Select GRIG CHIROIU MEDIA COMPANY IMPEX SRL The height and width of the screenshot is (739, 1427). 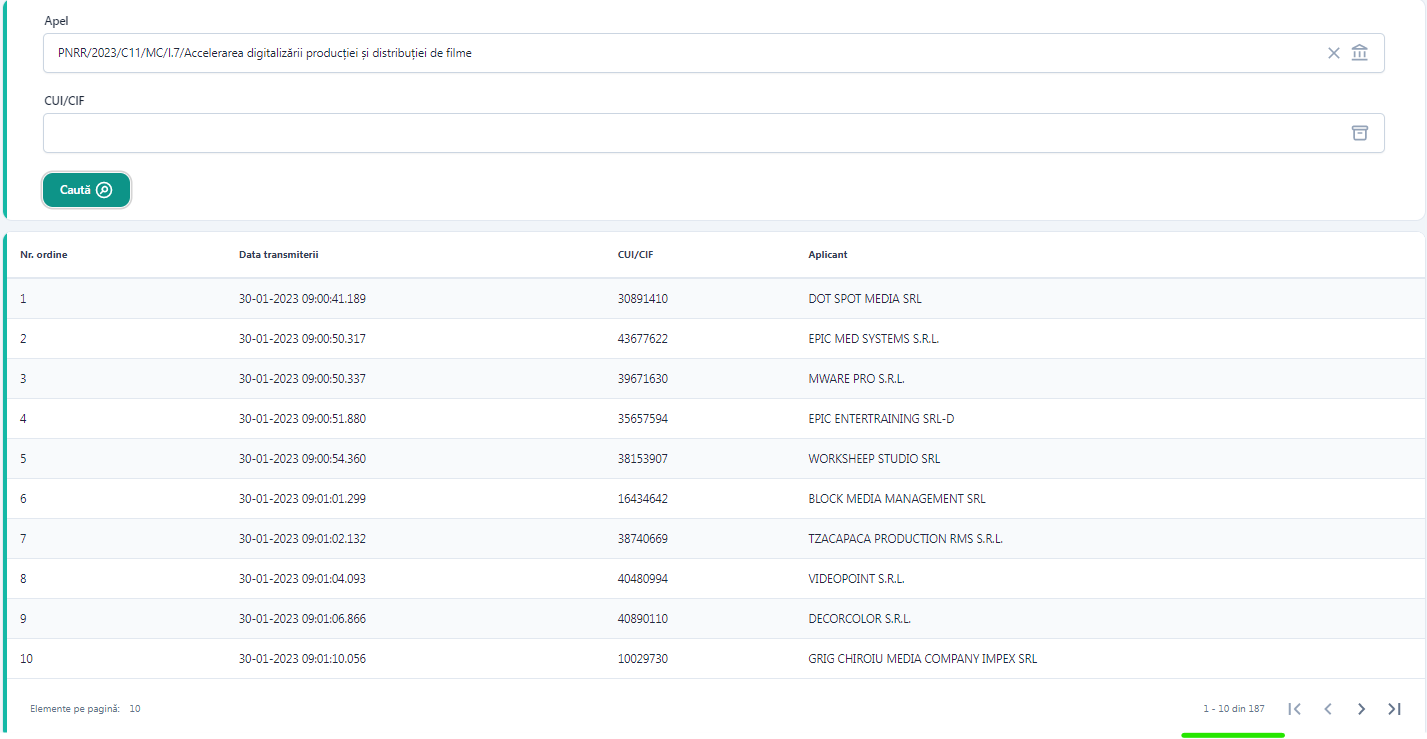922,659
